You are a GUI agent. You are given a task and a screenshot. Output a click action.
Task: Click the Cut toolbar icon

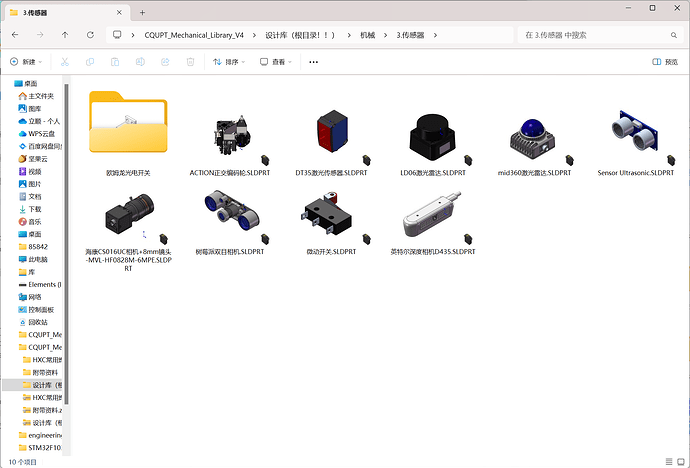[x=65, y=62]
